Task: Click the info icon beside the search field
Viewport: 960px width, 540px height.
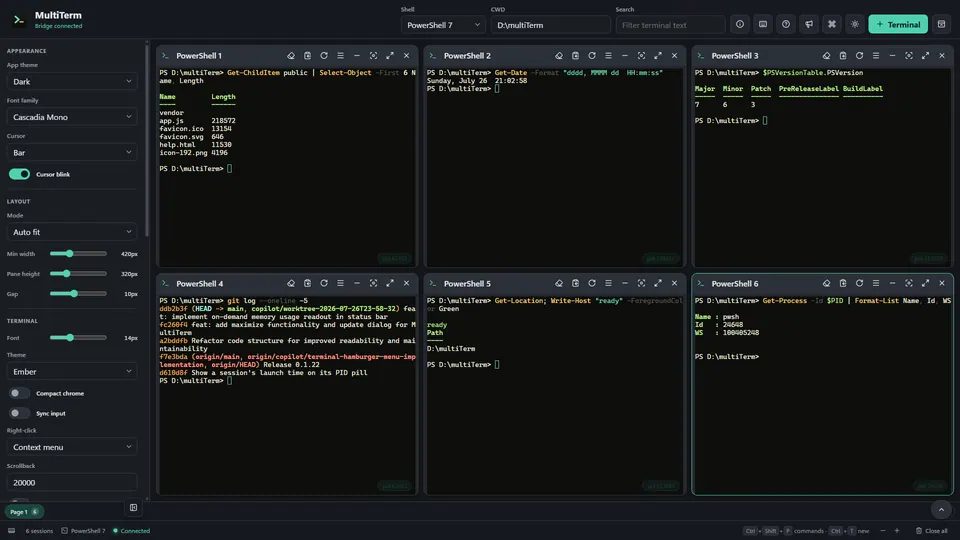Action: point(740,24)
